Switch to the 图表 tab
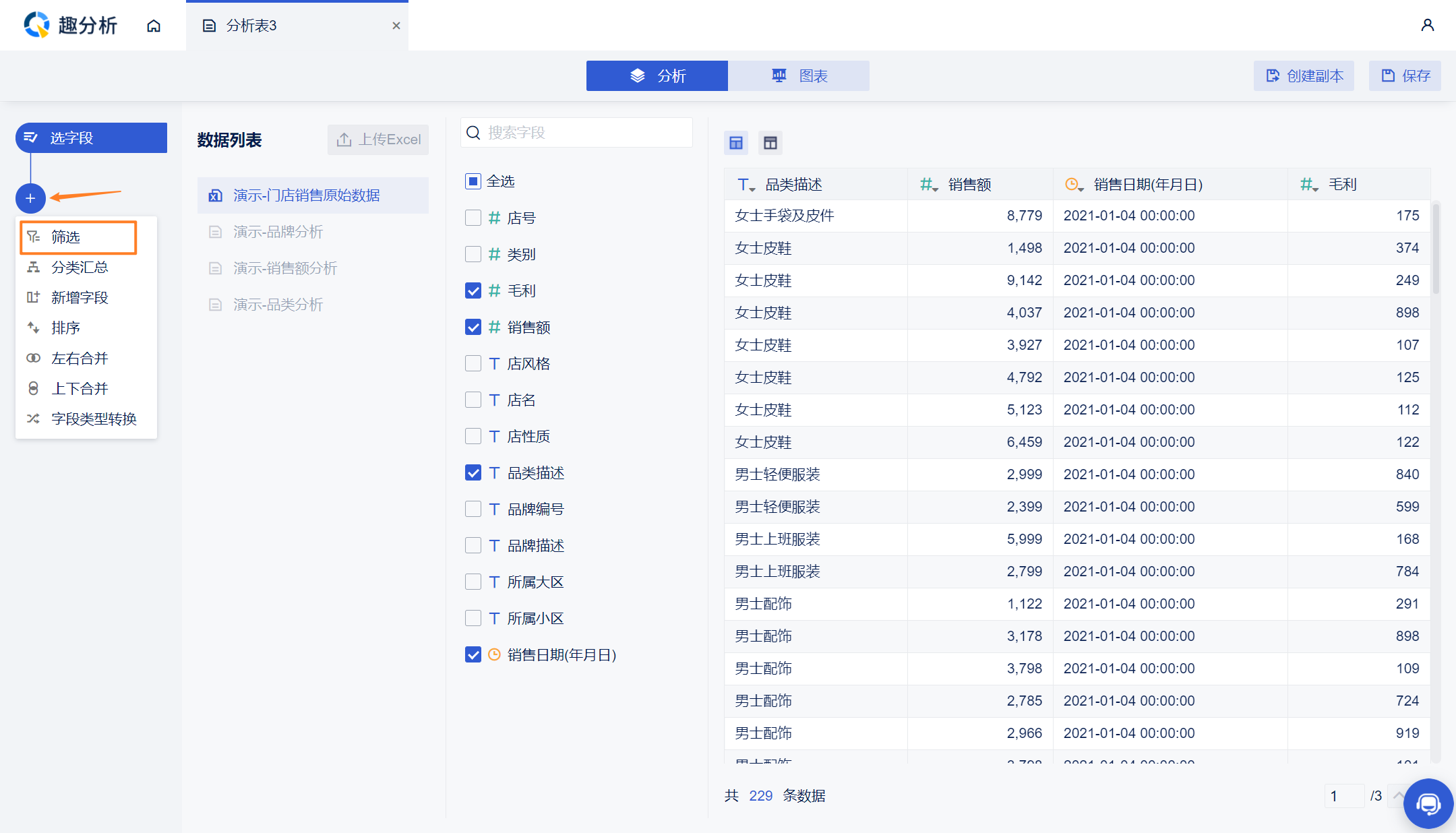The image size is (1456, 833). [x=799, y=76]
